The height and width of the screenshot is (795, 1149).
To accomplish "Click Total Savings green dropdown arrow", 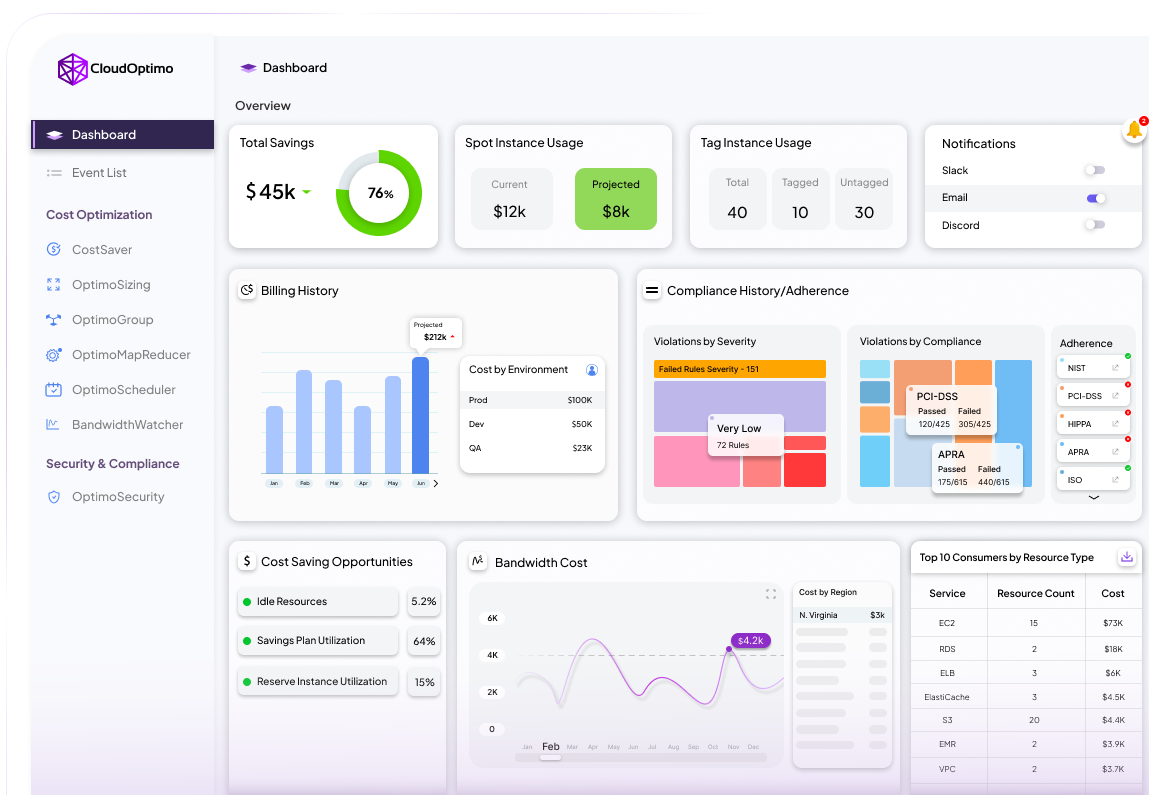I will (x=306, y=192).
